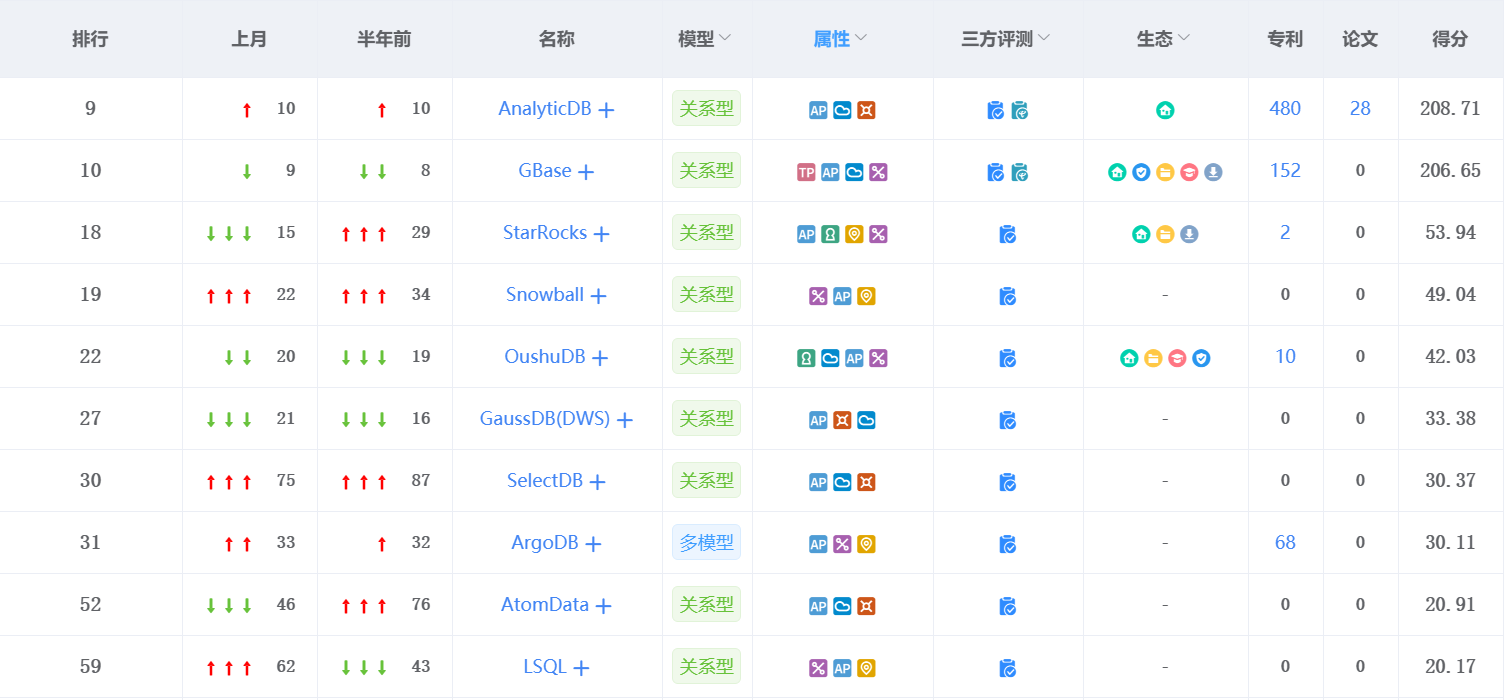Screen dimensions: 1505x700
Task: Open StarRocks third-party evaluation clipboard icon
Action: pyautogui.click(x=1008, y=234)
